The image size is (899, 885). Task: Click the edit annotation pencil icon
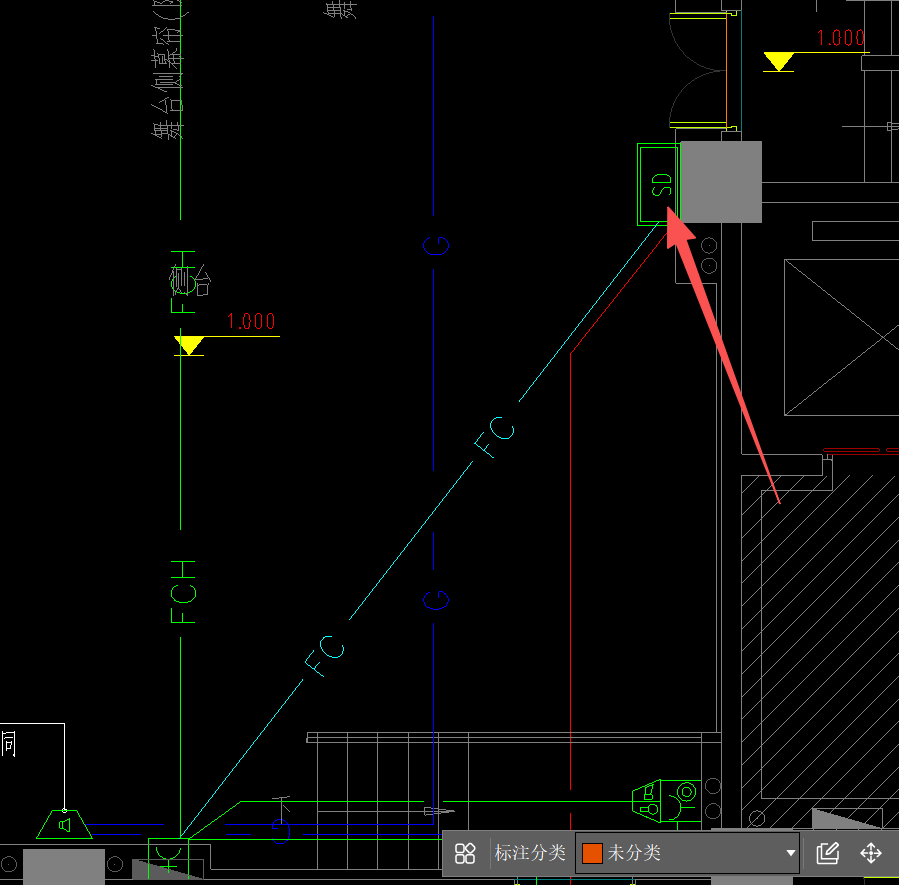(x=827, y=853)
